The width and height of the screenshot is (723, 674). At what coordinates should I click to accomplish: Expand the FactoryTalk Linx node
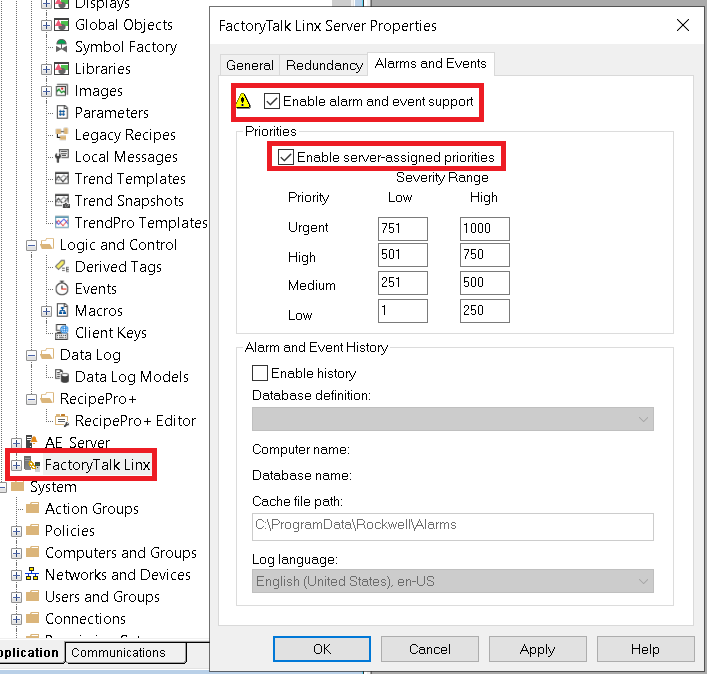(x=16, y=465)
